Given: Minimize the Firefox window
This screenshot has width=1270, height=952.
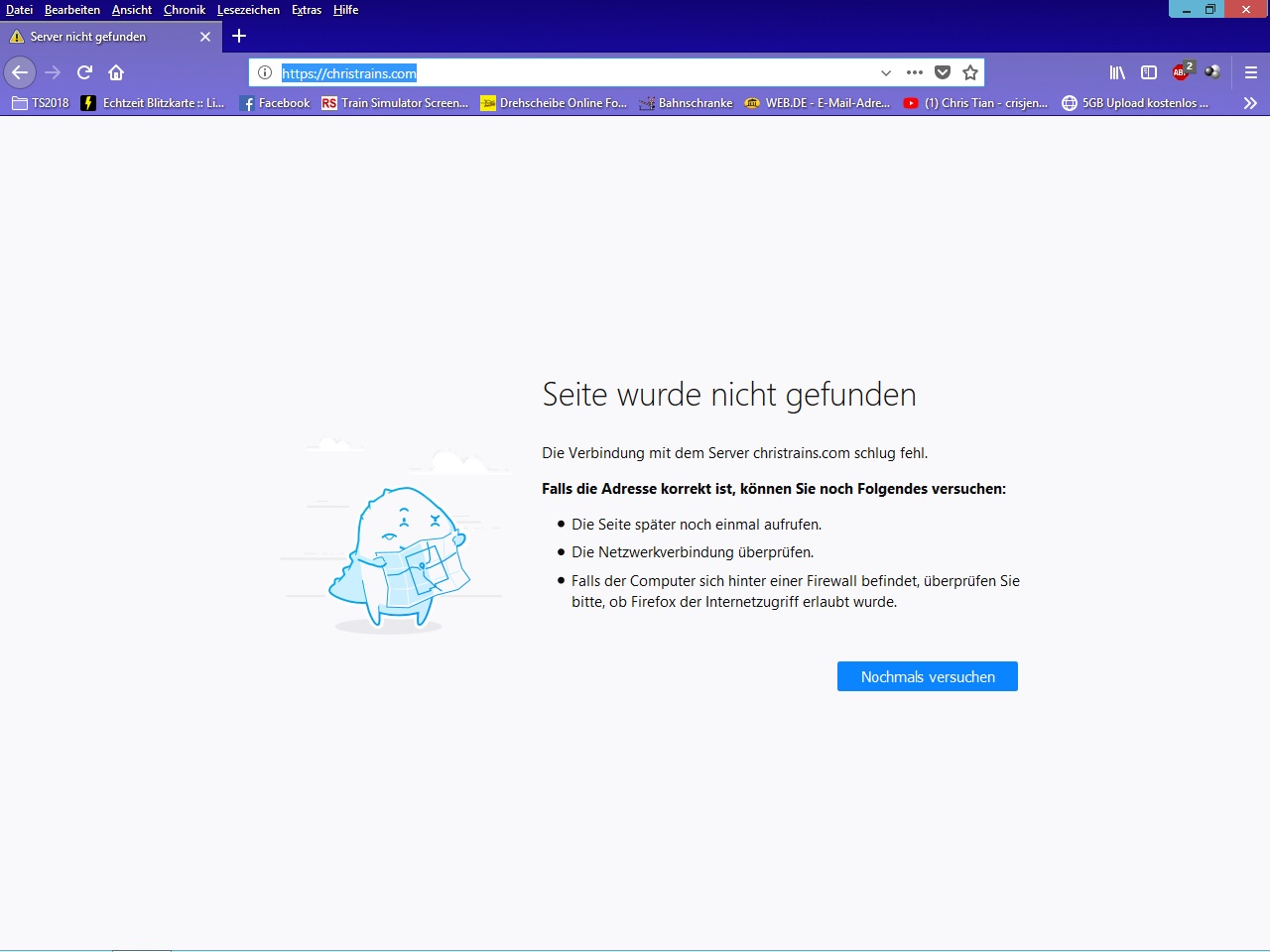Looking at the screenshot, I should coord(1187,10).
